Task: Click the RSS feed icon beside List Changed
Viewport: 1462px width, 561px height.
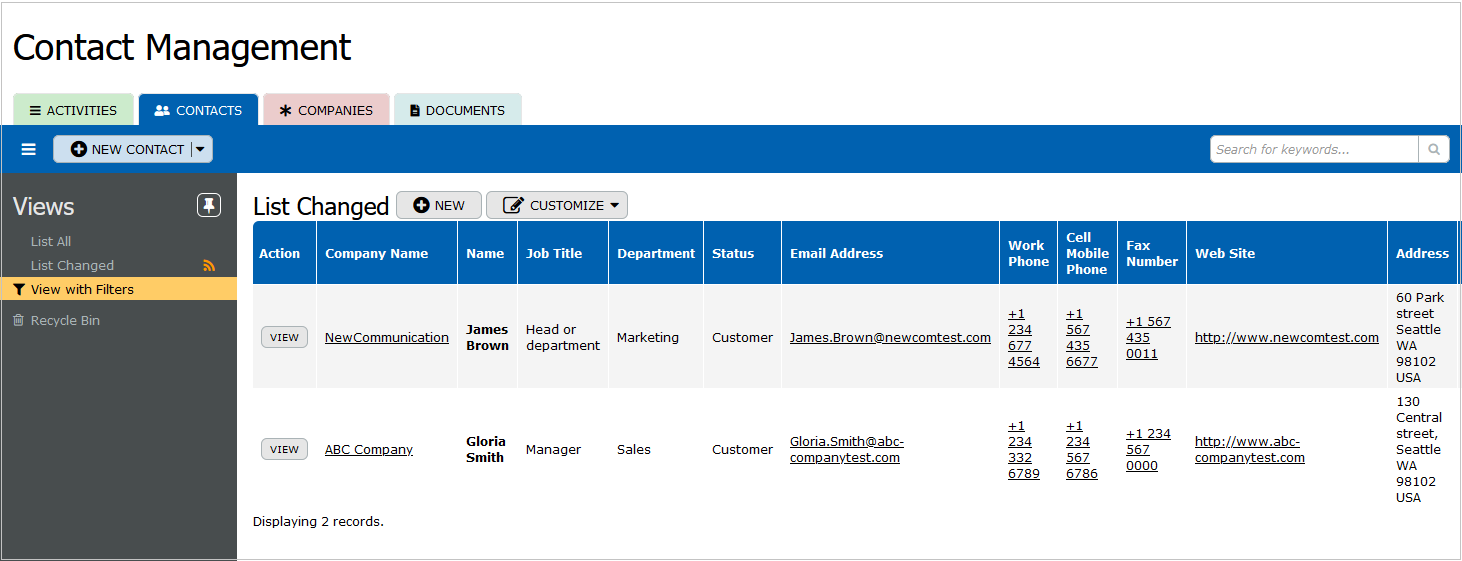Action: click(x=209, y=265)
